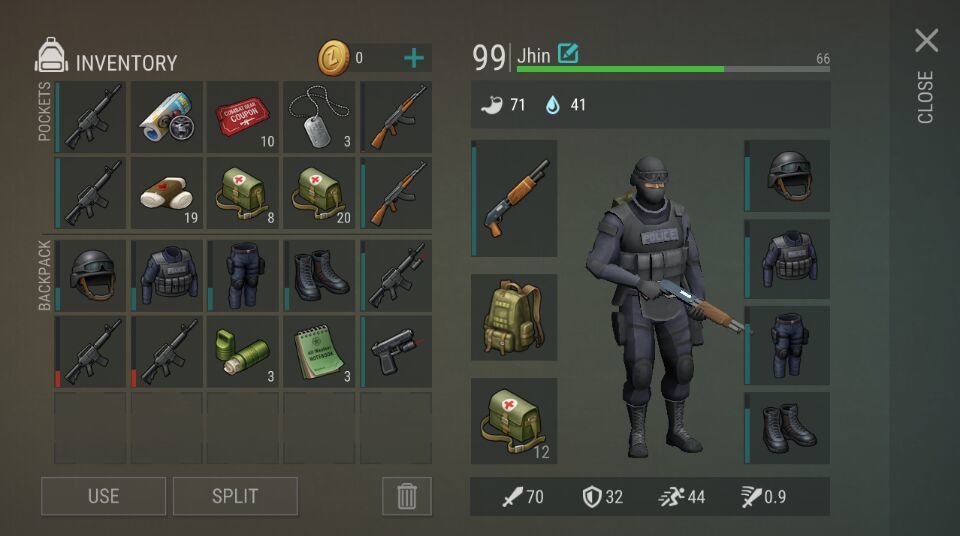
Task: Select the bandages stack of 19
Action: click(x=167, y=193)
